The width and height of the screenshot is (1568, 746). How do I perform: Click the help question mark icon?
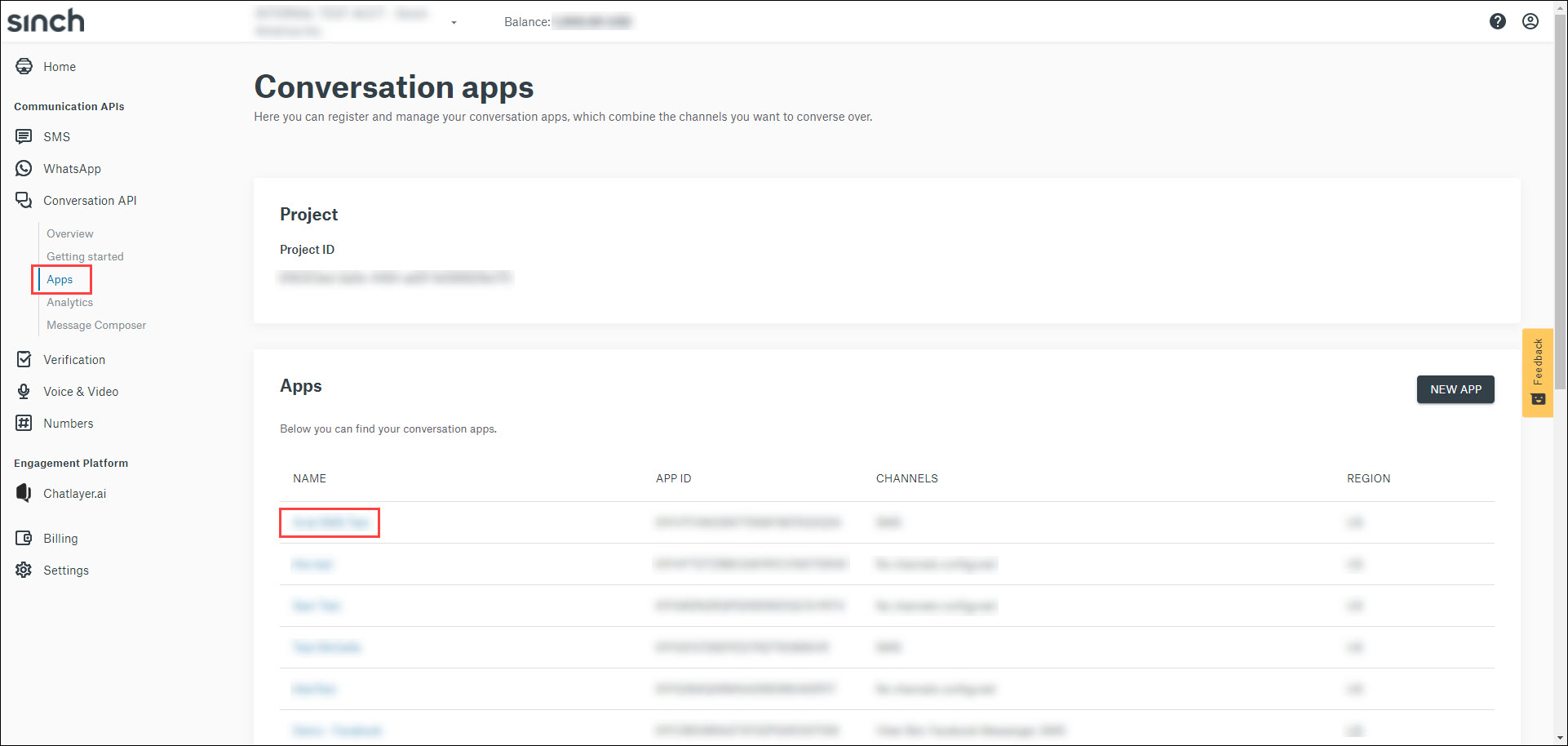point(1499,21)
